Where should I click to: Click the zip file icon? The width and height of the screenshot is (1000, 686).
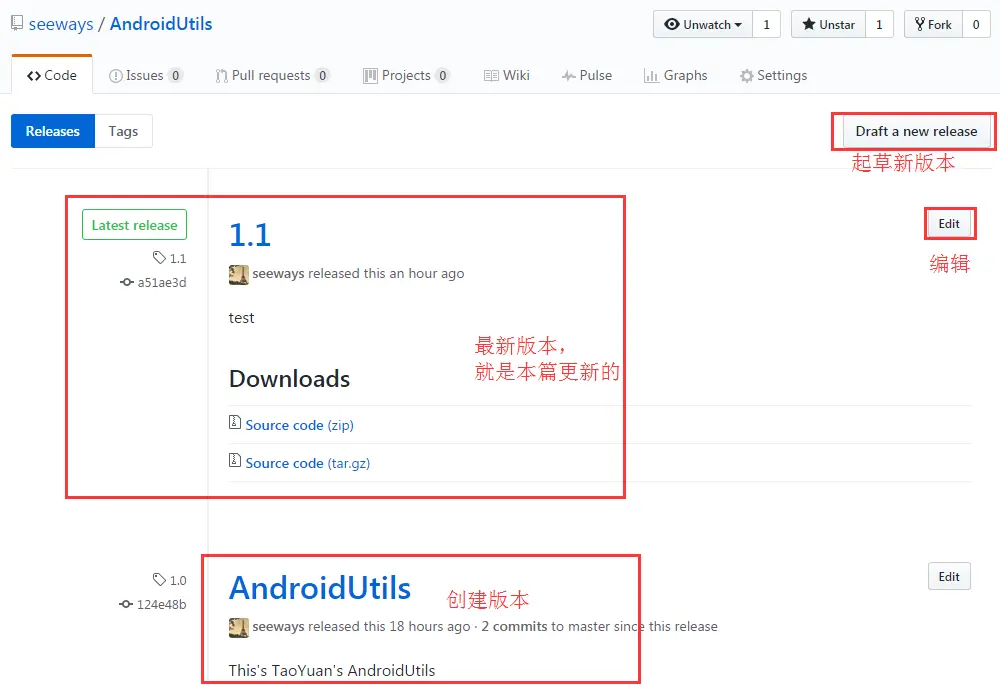(x=235, y=422)
